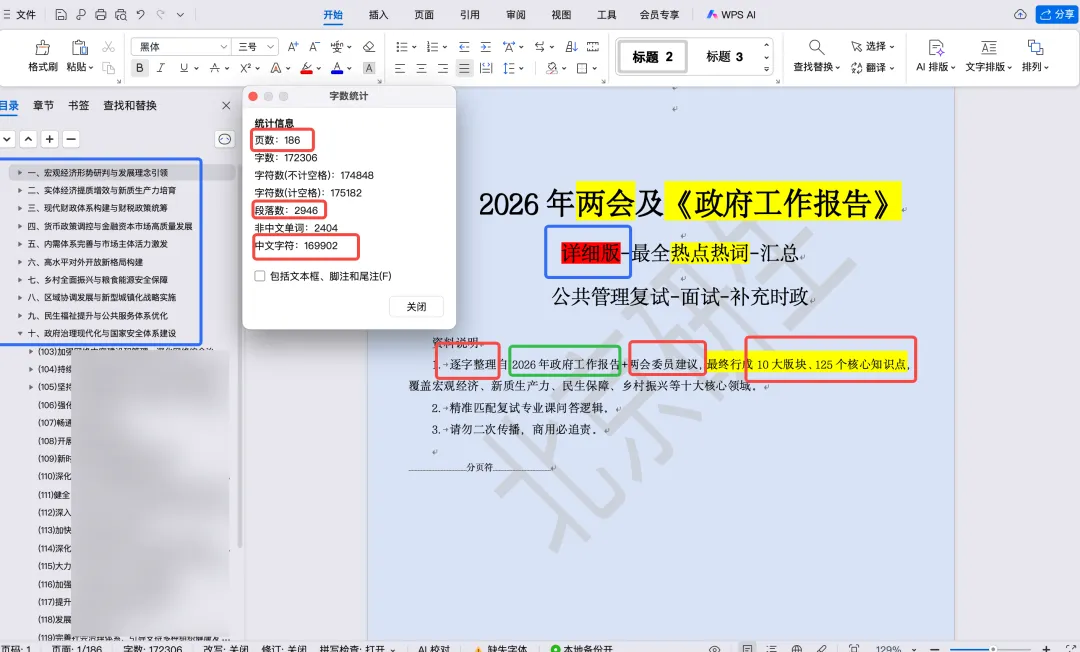
Task: Close the navigation pane with the X
Action: coord(226,105)
